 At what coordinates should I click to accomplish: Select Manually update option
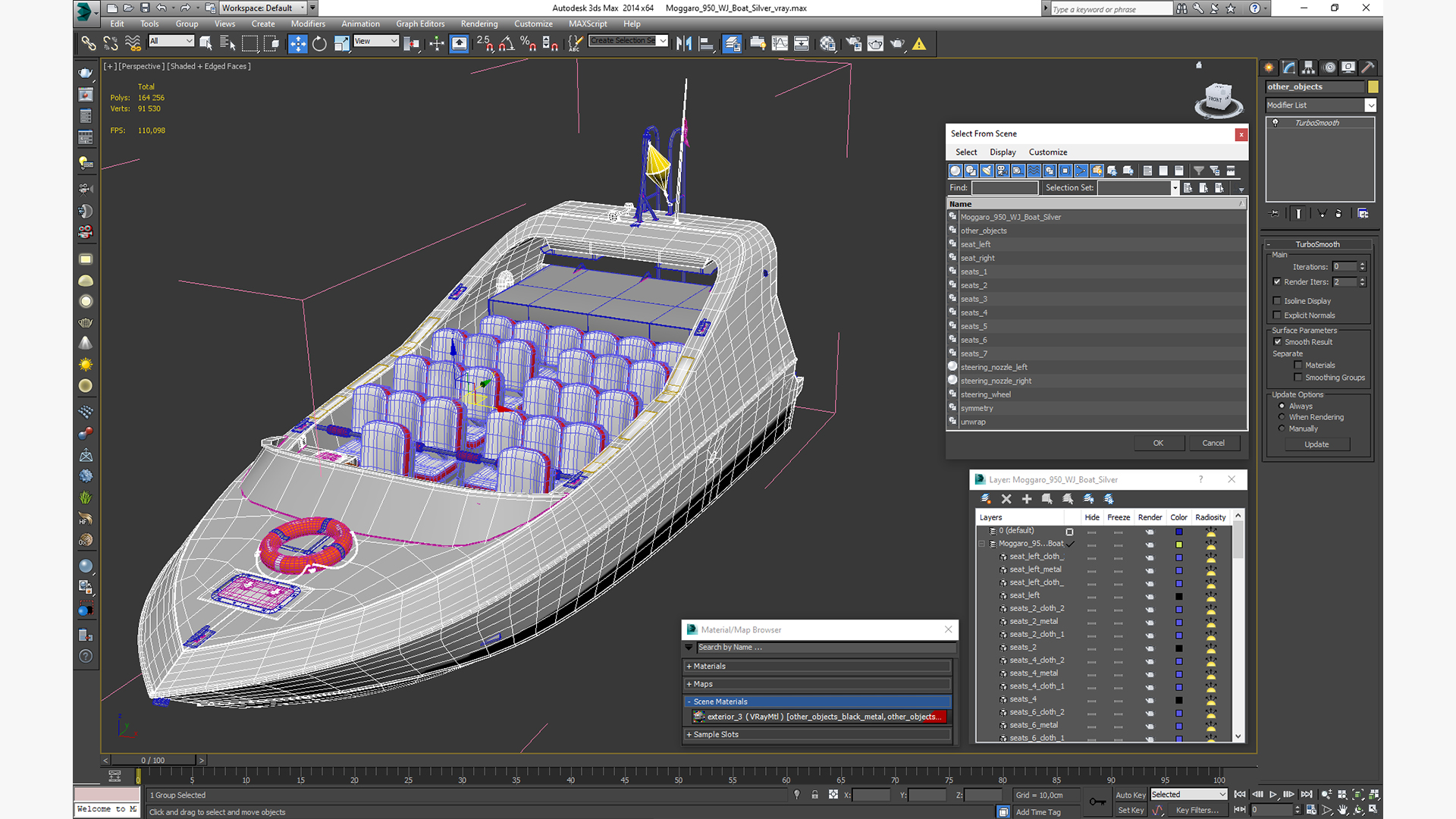pyautogui.click(x=1282, y=428)
